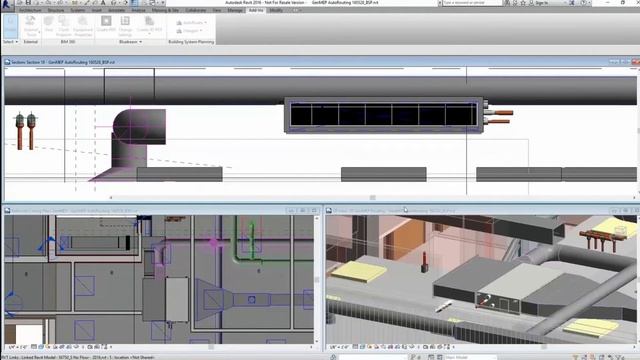Switch to the Systems ribbon tab

[78, 10]
